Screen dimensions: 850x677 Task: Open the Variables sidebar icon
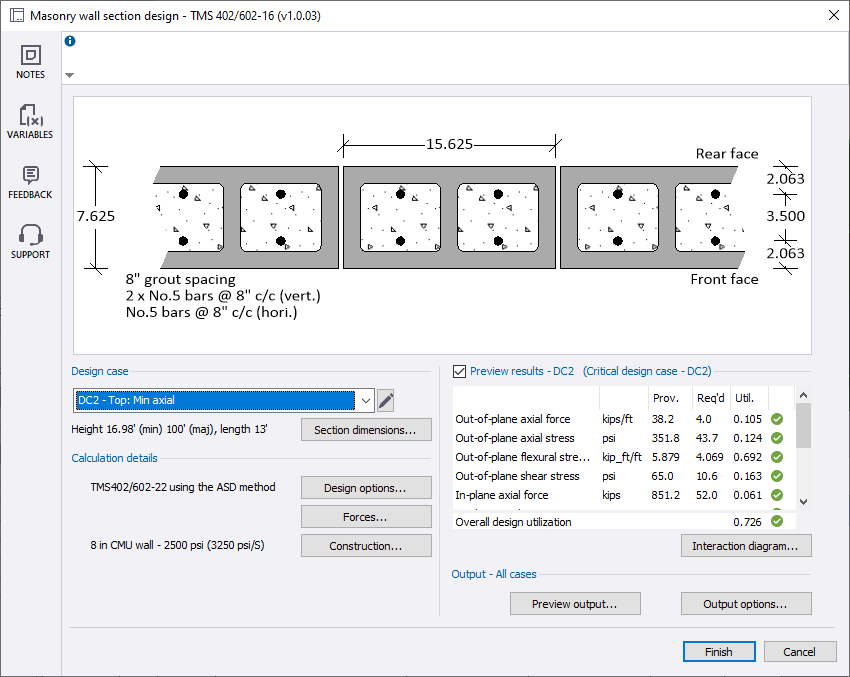(x=30, y=115)
